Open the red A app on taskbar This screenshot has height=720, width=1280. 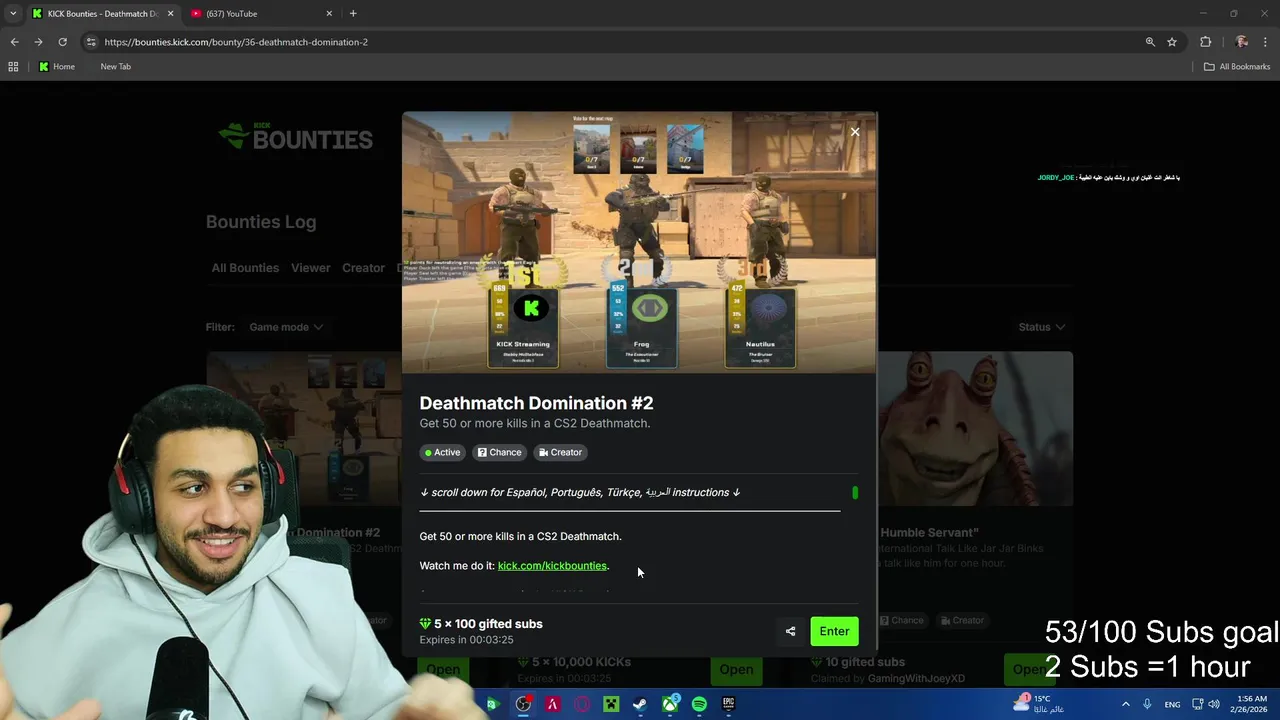click(552, 704)
